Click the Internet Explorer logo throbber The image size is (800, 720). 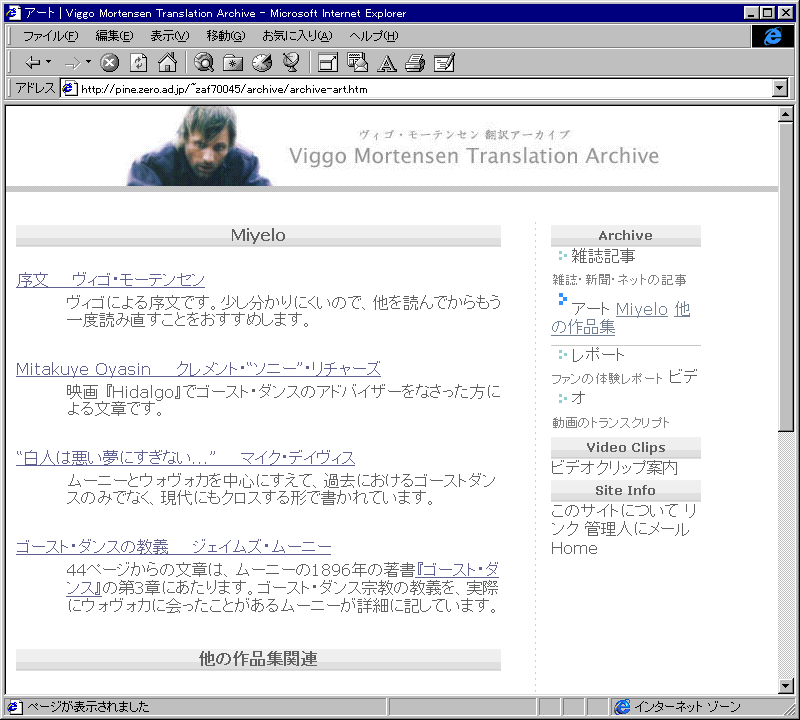coord(773,36)
